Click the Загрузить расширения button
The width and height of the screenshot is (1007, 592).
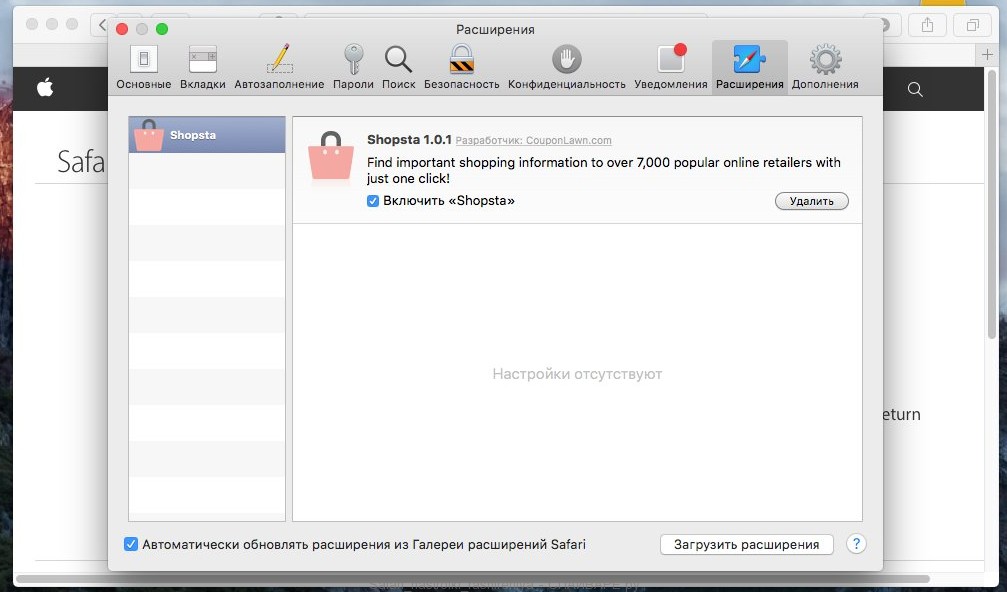pyautogui.click(x=747, y=544)
